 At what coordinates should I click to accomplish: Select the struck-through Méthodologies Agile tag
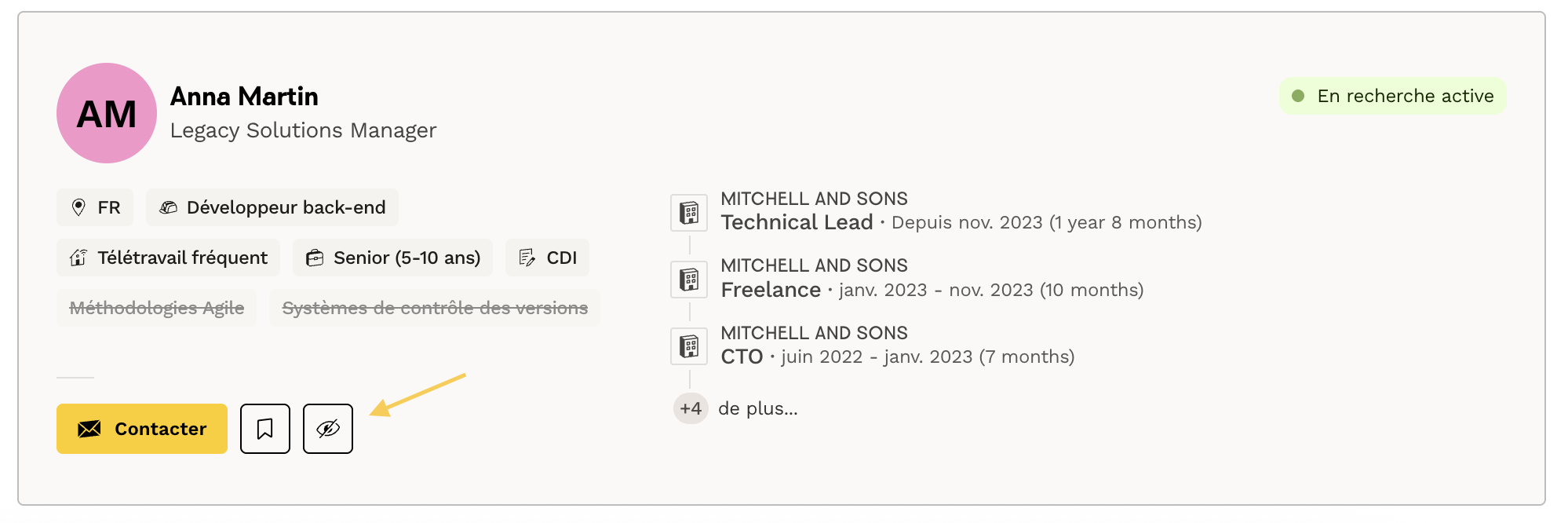157,308
